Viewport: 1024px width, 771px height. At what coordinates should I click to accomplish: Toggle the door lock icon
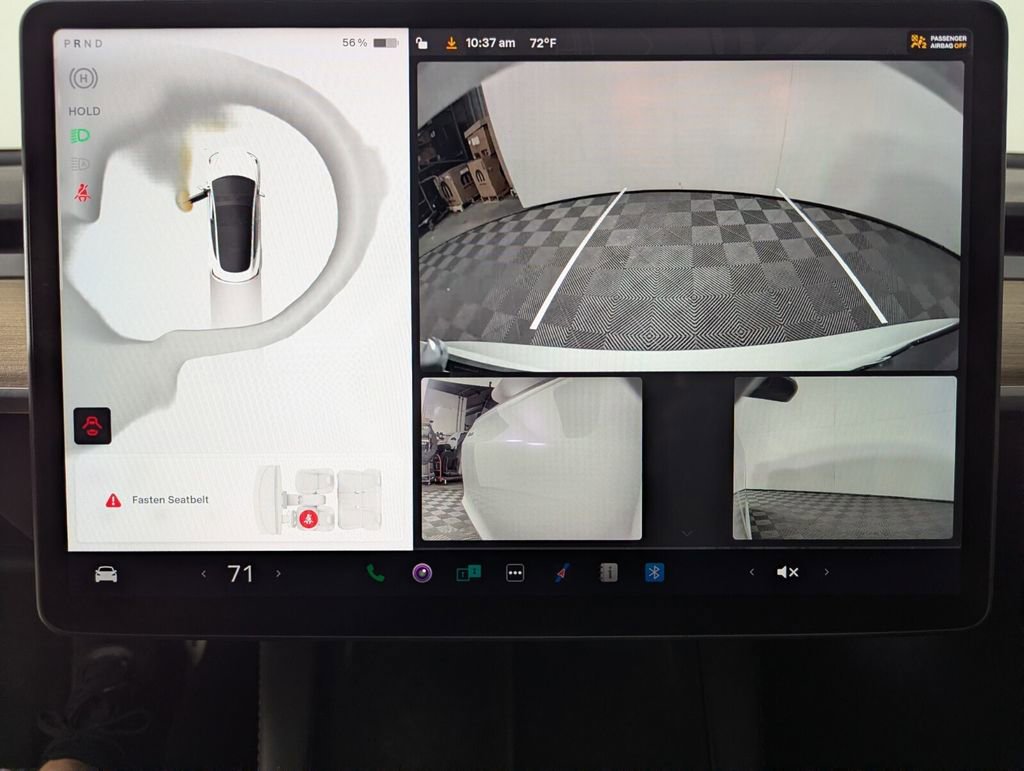[422, 43]
